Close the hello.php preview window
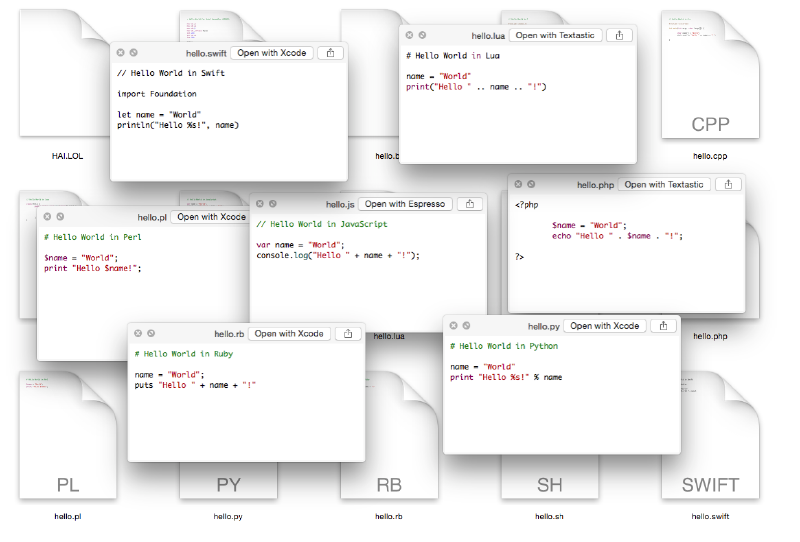Screen dimensions: 800x542 click(x=516, y=184)
